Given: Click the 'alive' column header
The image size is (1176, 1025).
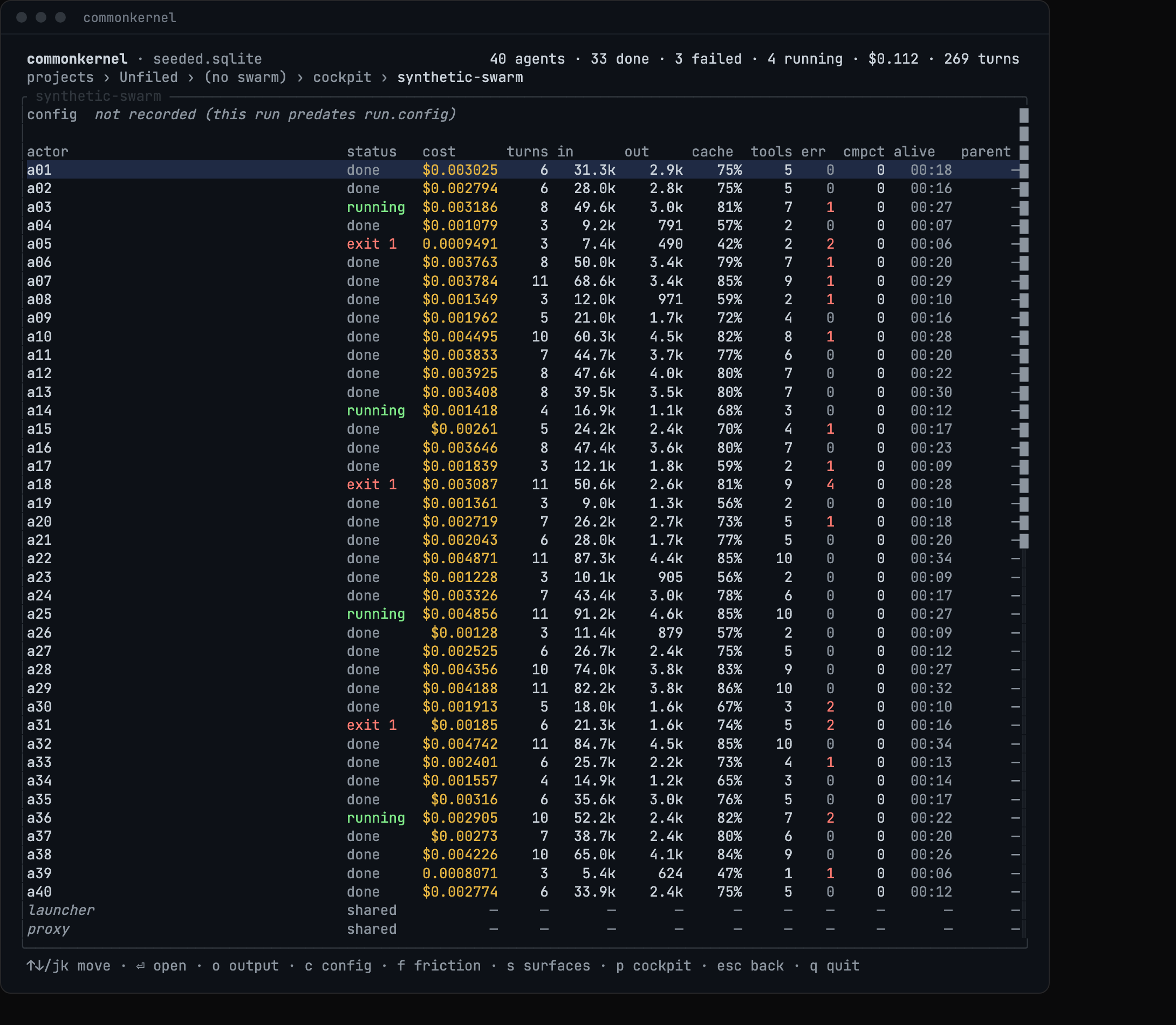Looking at the screenshot, I should point(914,152).
